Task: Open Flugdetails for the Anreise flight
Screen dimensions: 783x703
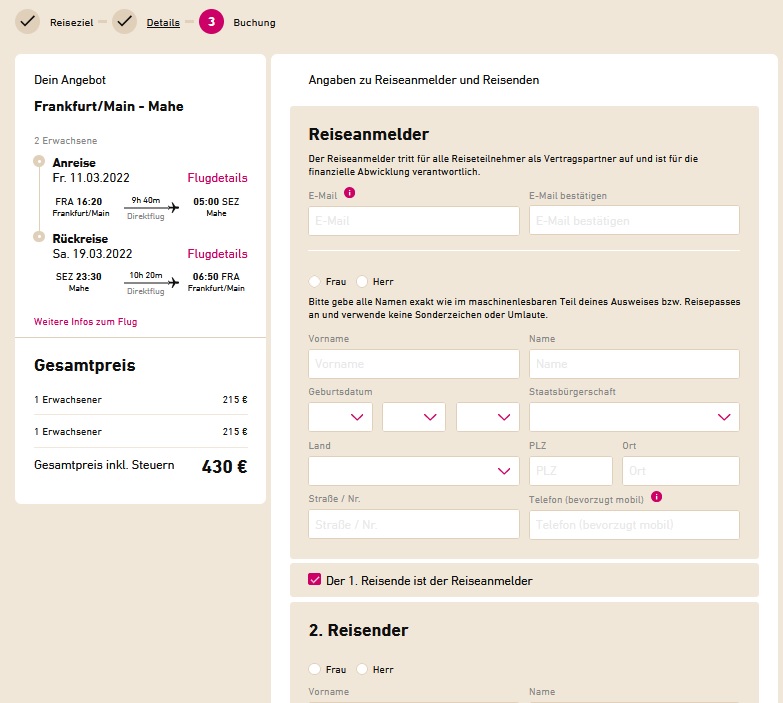Action: click(217, 178)
